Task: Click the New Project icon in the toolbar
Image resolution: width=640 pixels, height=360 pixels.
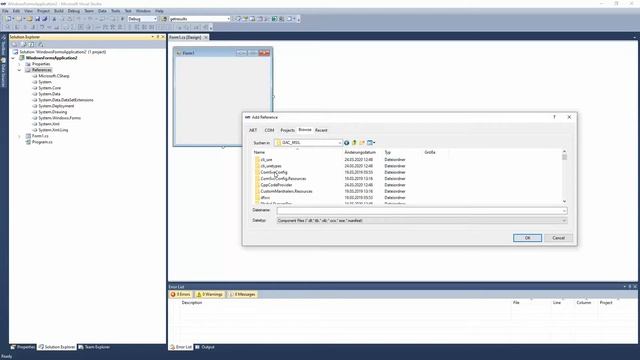Action: [9, 19]
